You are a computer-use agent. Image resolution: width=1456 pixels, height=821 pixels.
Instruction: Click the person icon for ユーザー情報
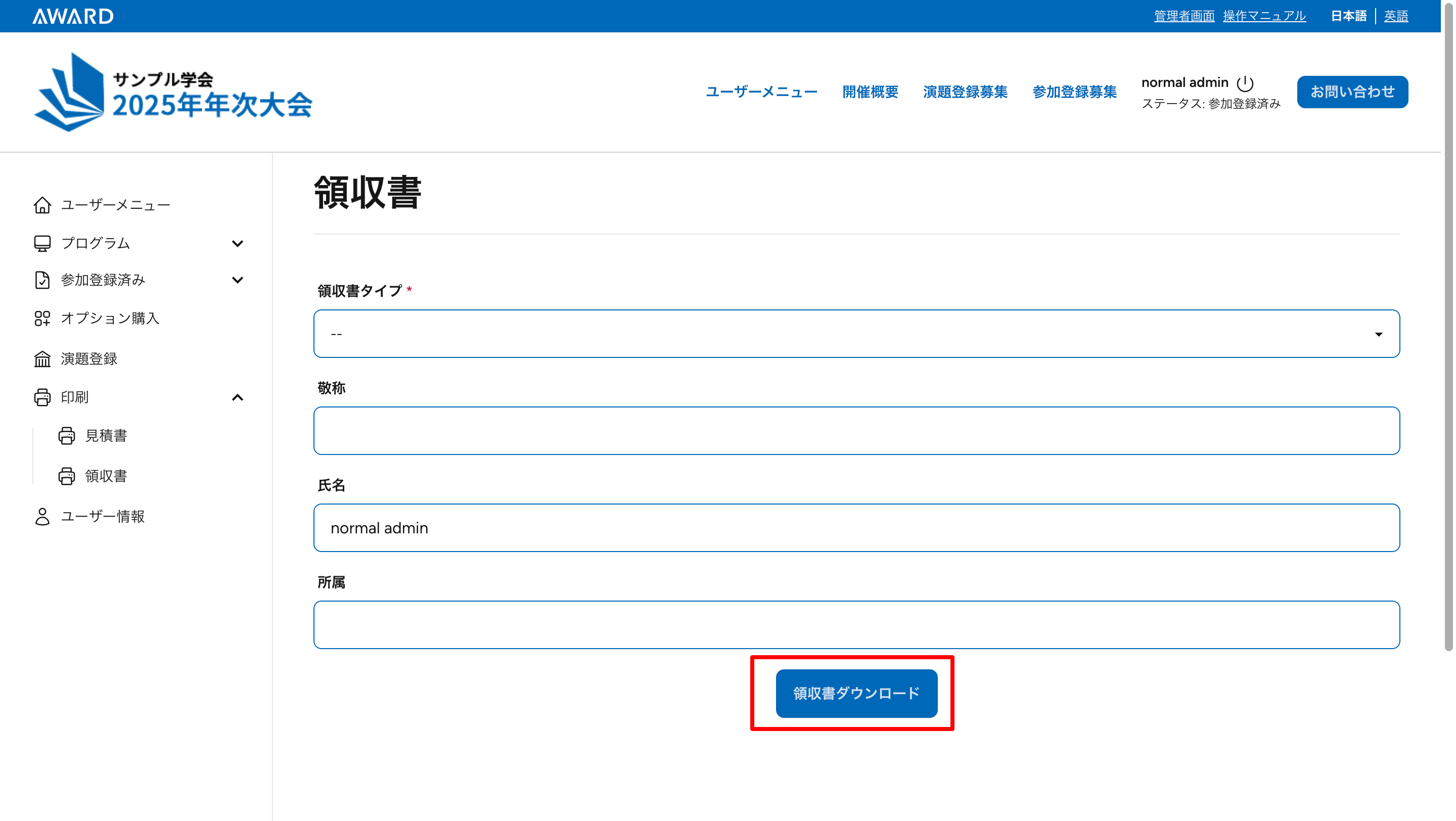[x=42, y=517]
